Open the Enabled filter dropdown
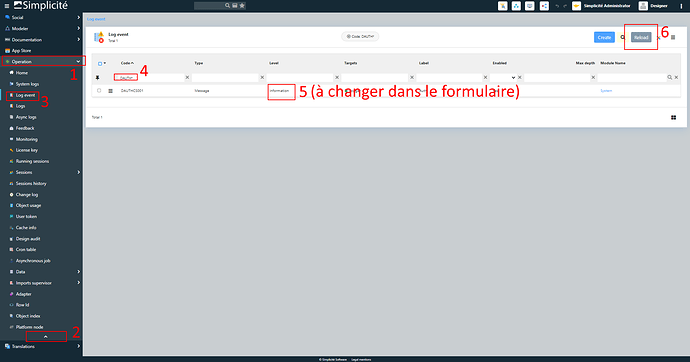 click(503, 77)
